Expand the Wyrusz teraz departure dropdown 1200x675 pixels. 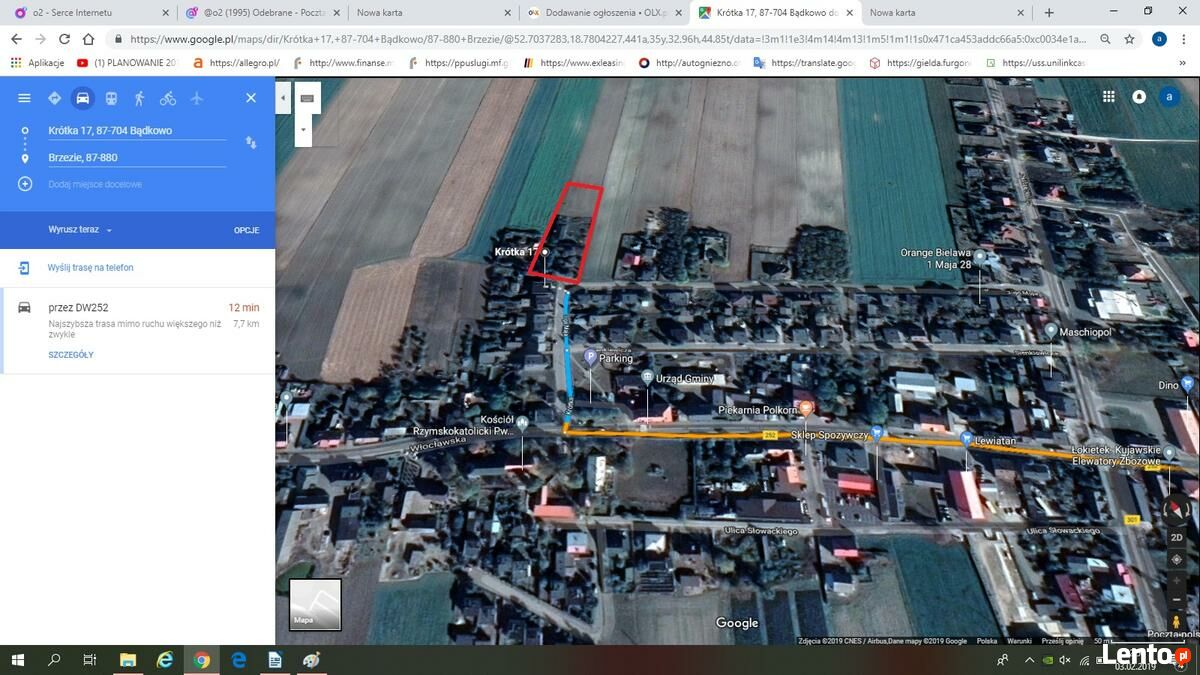[80, 230]
